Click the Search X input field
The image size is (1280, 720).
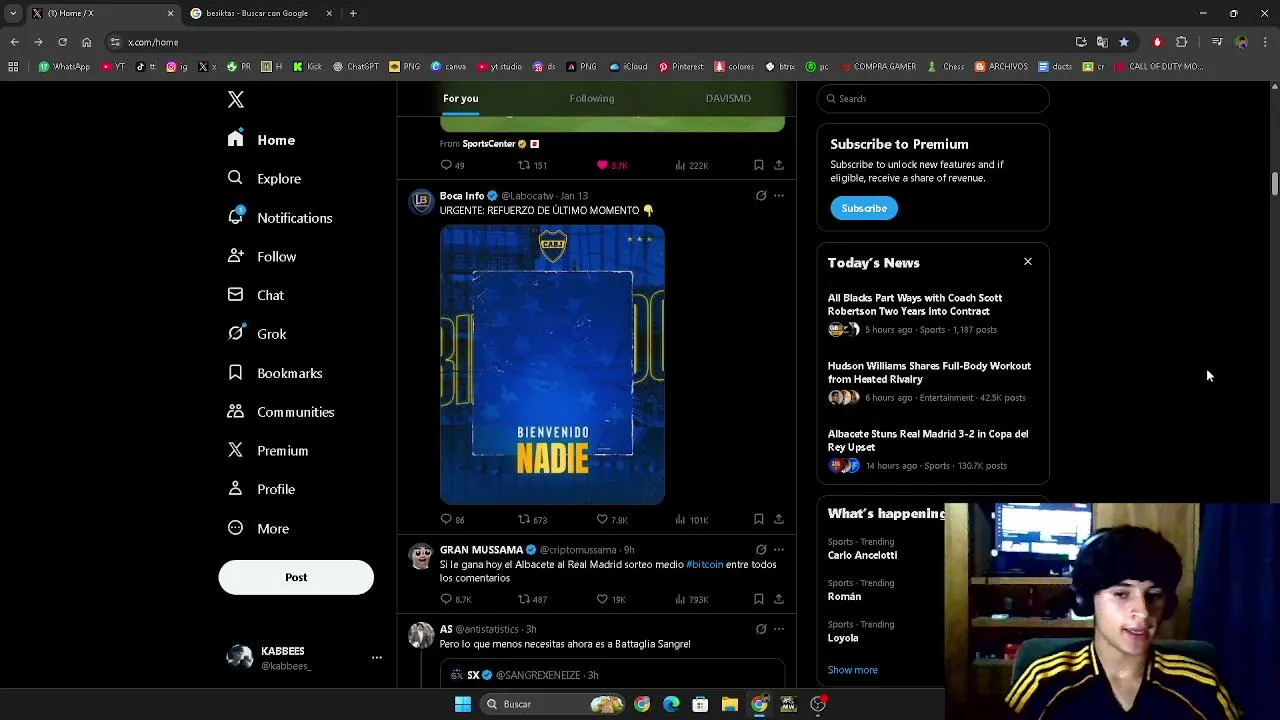point(933,98)
